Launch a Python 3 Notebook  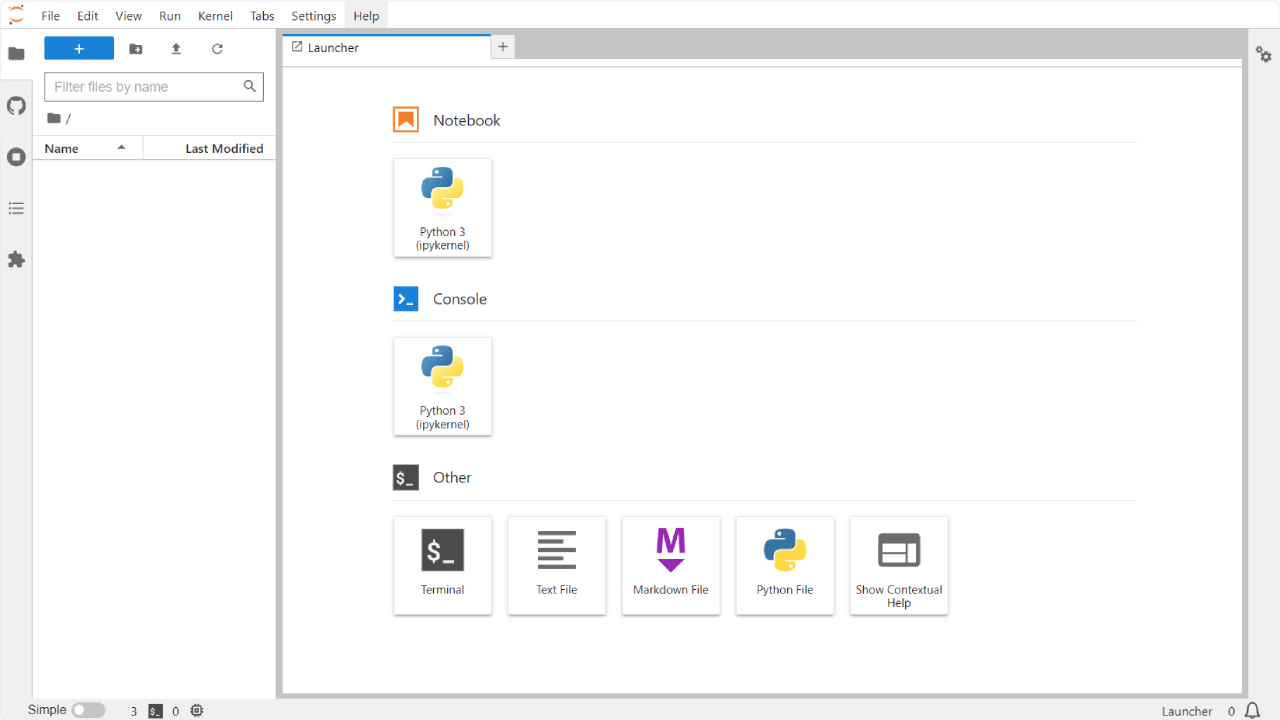tap(443, 208)
